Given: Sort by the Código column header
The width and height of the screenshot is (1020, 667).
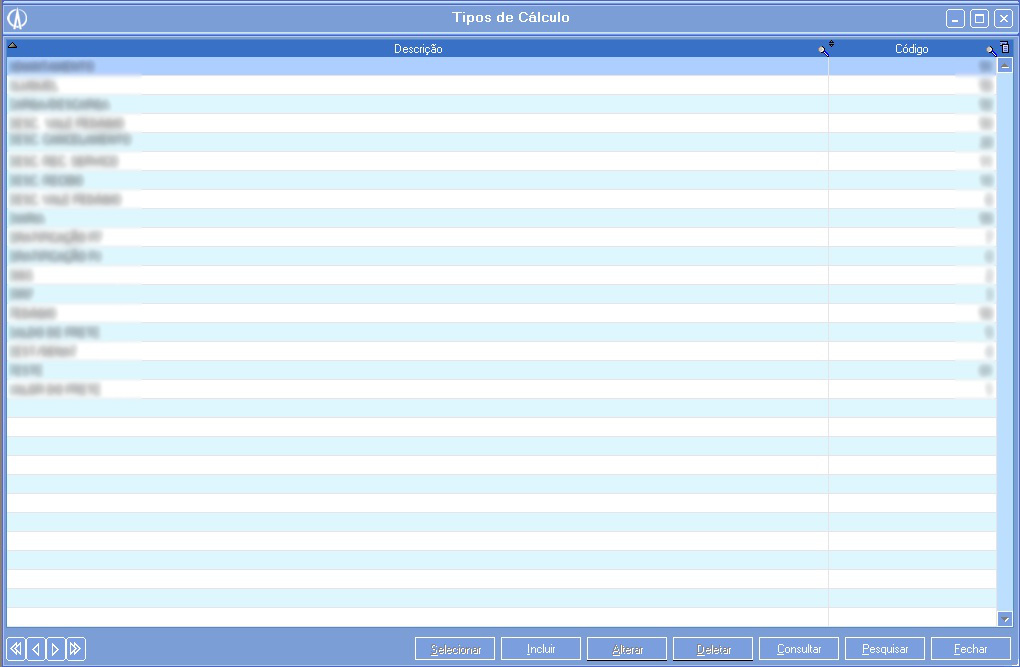Looking at the screenshot, I should (x=911, y=49).
